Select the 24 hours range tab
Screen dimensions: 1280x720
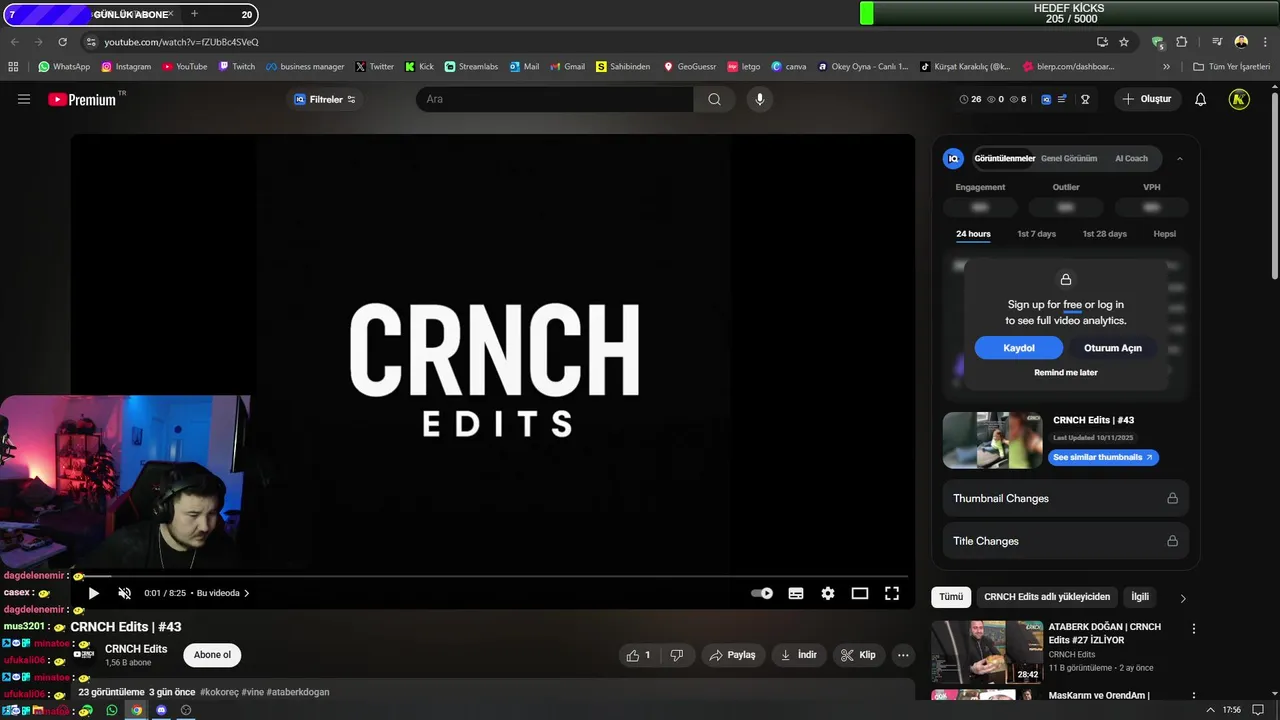coord(973,234)
